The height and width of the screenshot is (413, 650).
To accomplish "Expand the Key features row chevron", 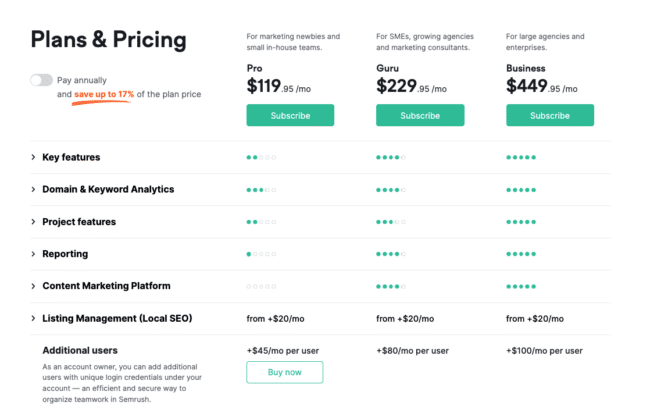I will click(33, 157).
